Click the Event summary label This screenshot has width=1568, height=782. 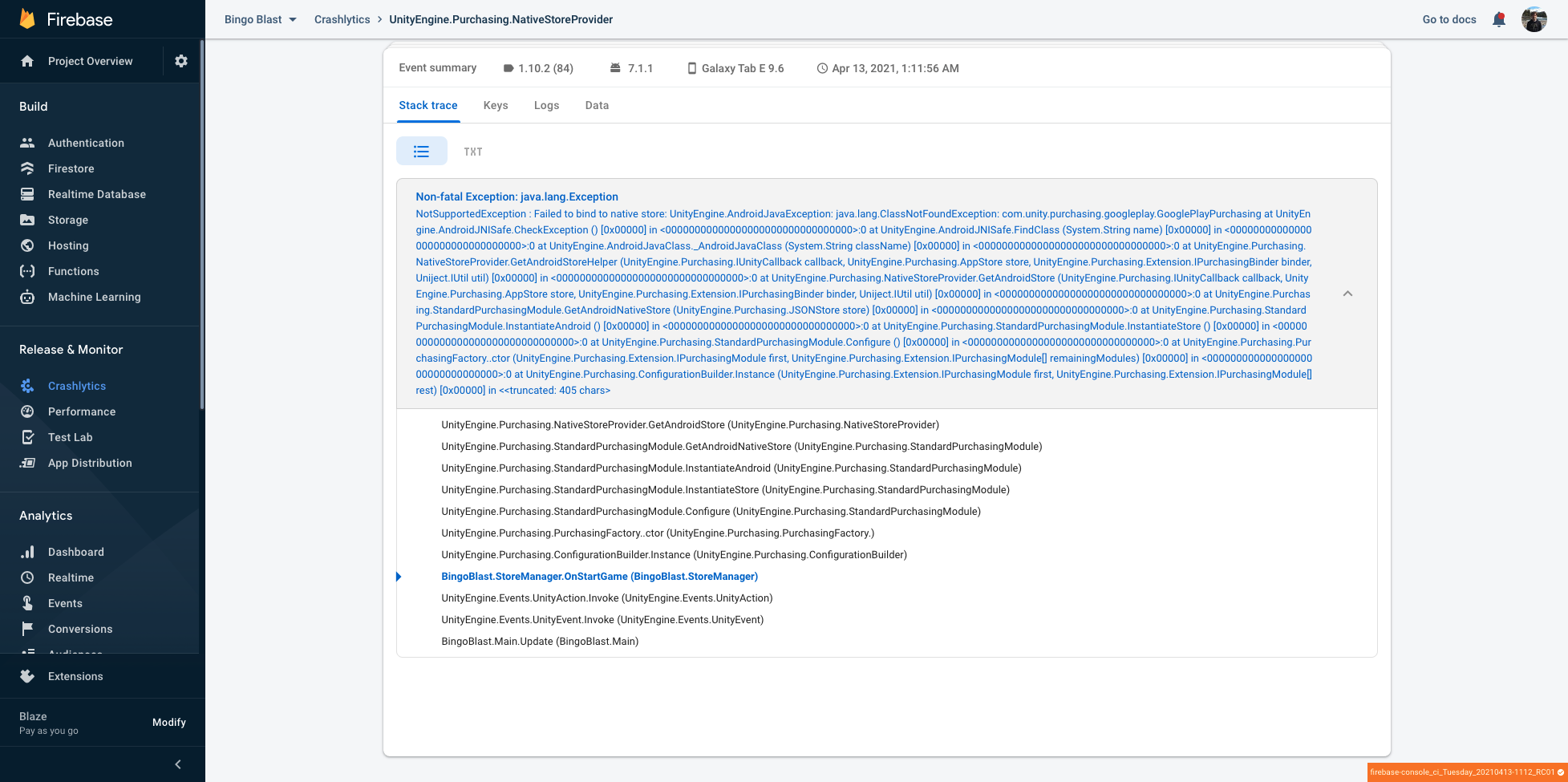(x=438, y=67)
